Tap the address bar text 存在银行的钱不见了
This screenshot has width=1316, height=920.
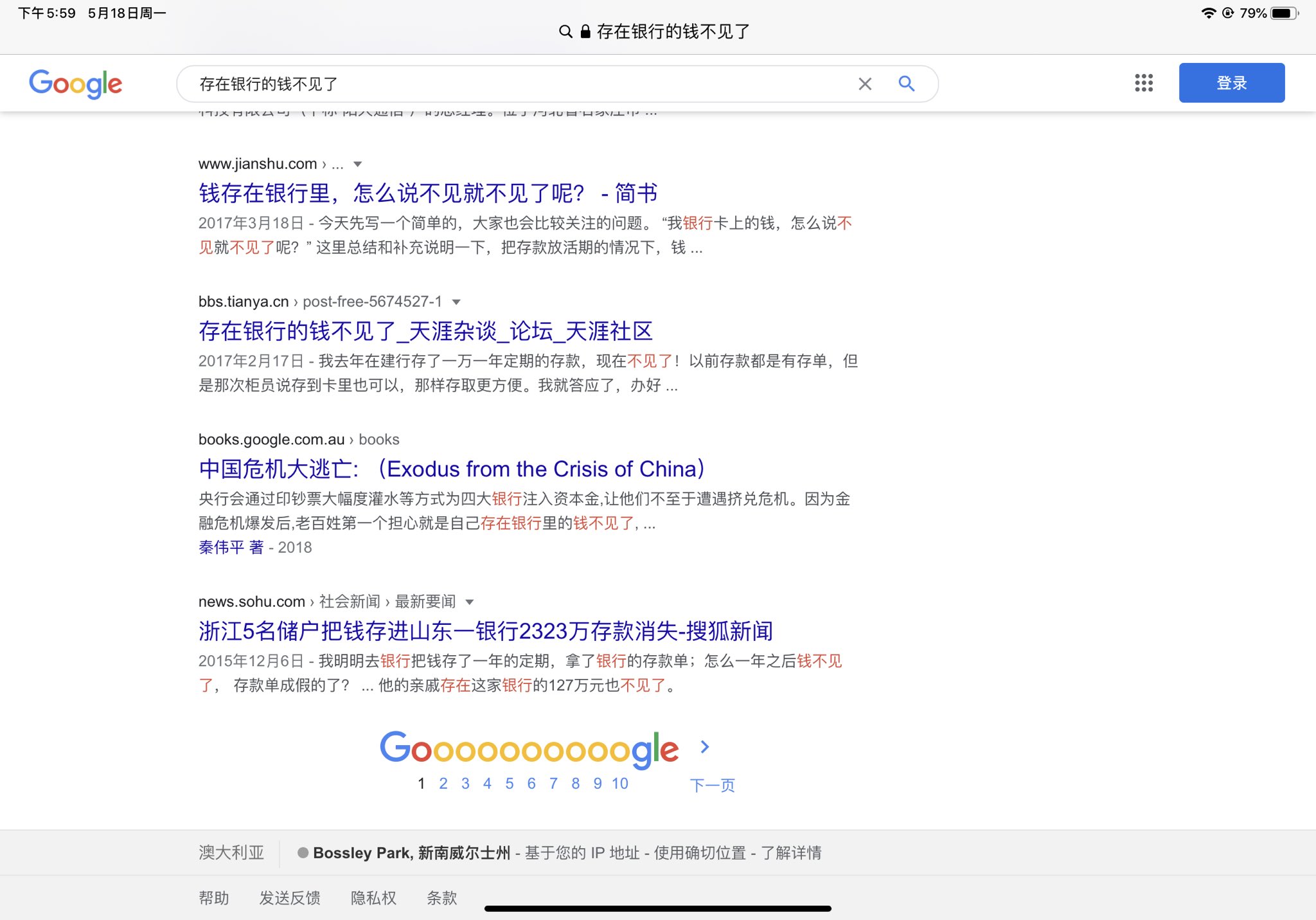(x=673, y=32)
